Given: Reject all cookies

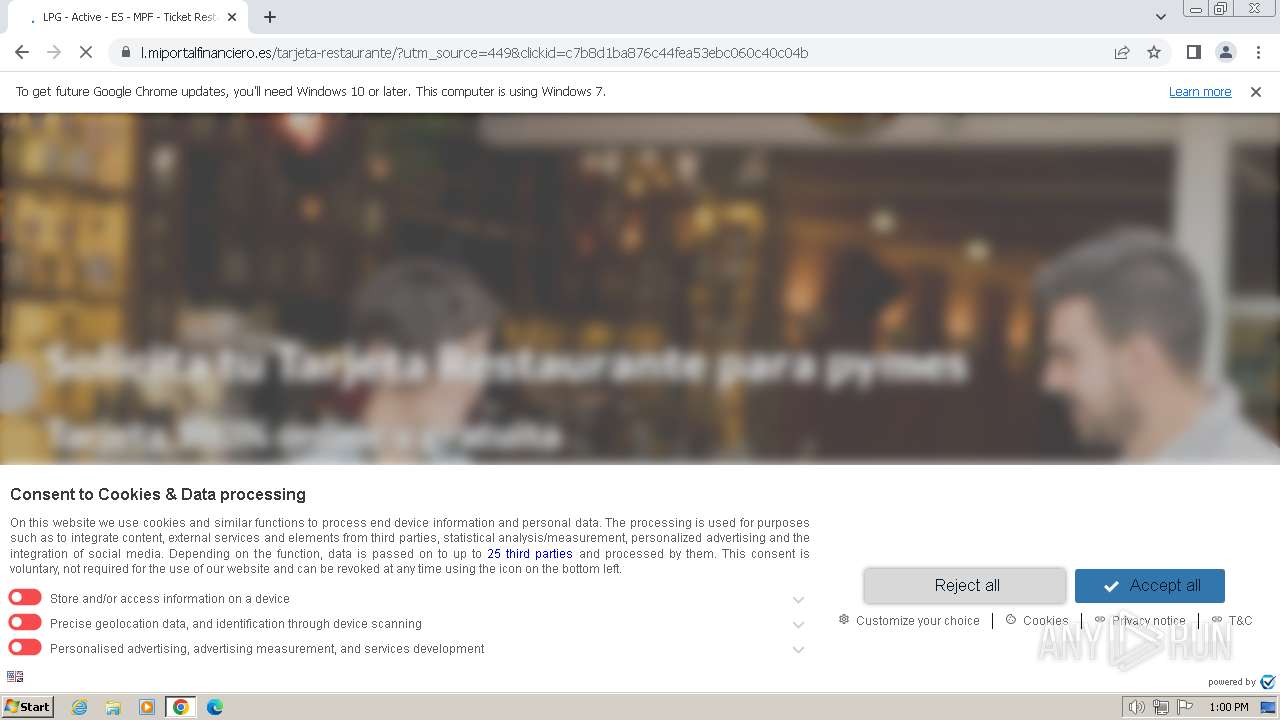Looking at the screenshot, I should tap(965, 586).
